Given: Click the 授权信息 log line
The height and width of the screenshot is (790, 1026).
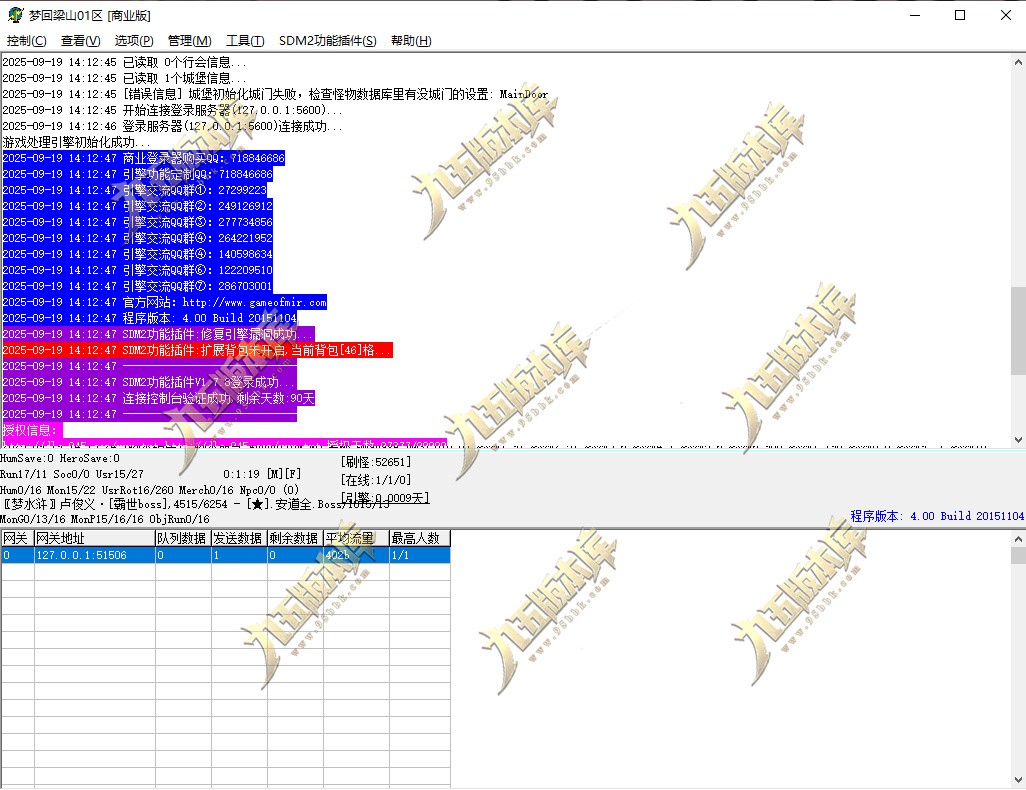Looking at the screenshot, I should pos(31,430).
